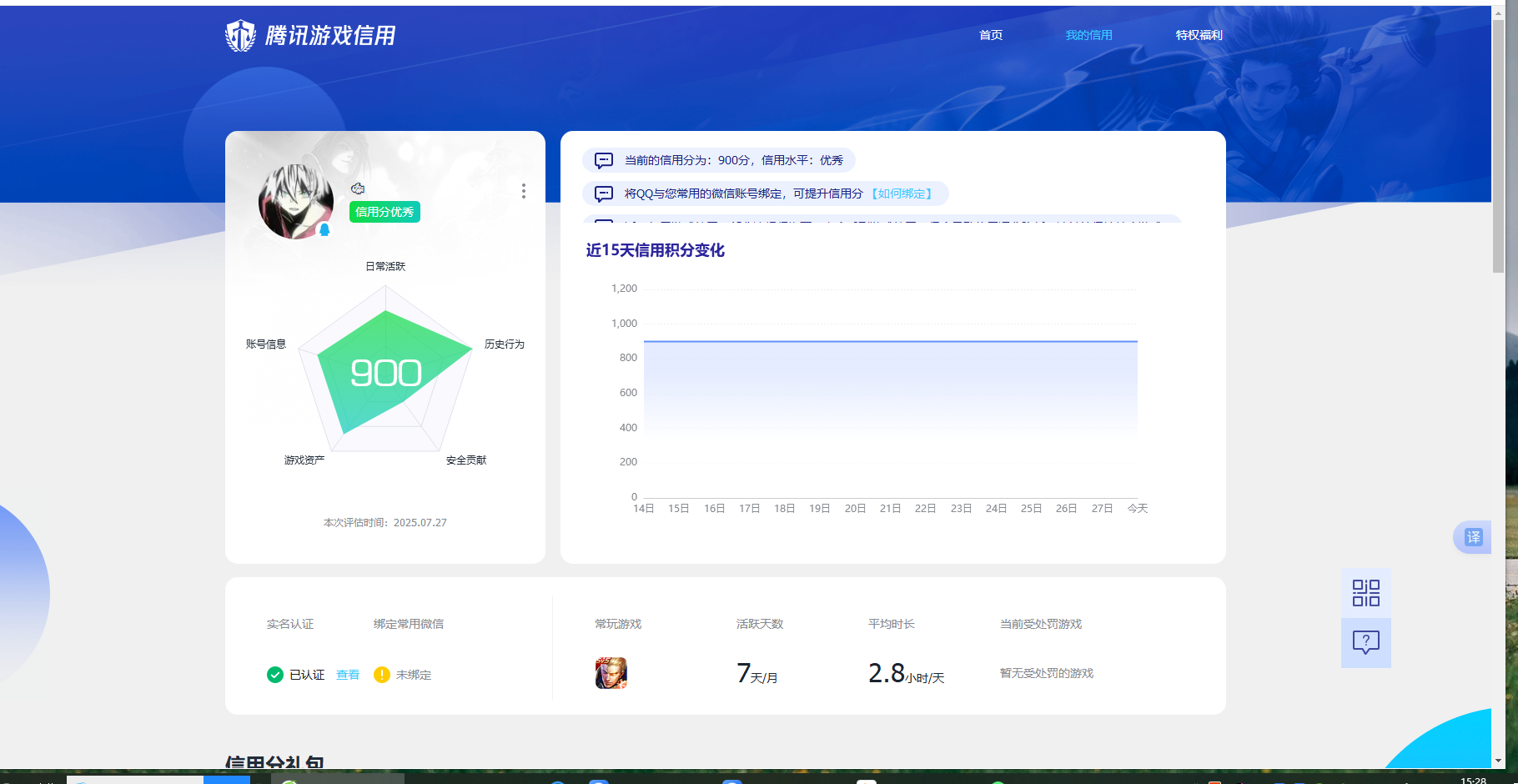Open the three-dot more options menu
The height and width of the screenshot is (784, 1518).
524,191
